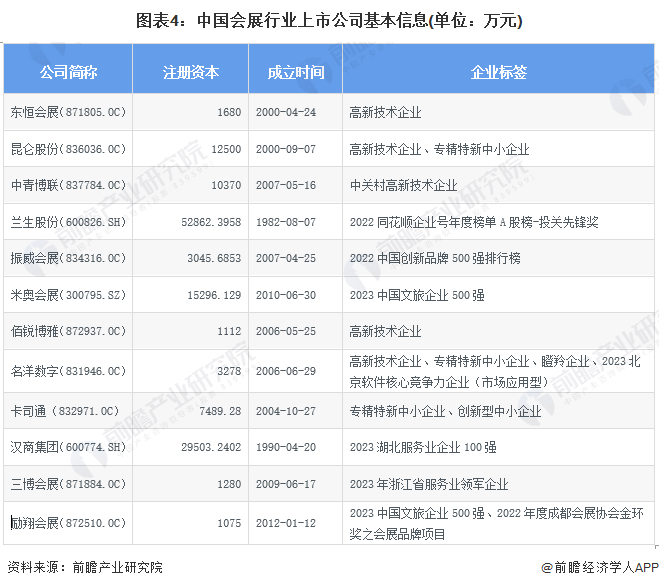Click founding date 2007-05-16
The width and height of the screenshot is (659, 588).
tap(286, 185)
